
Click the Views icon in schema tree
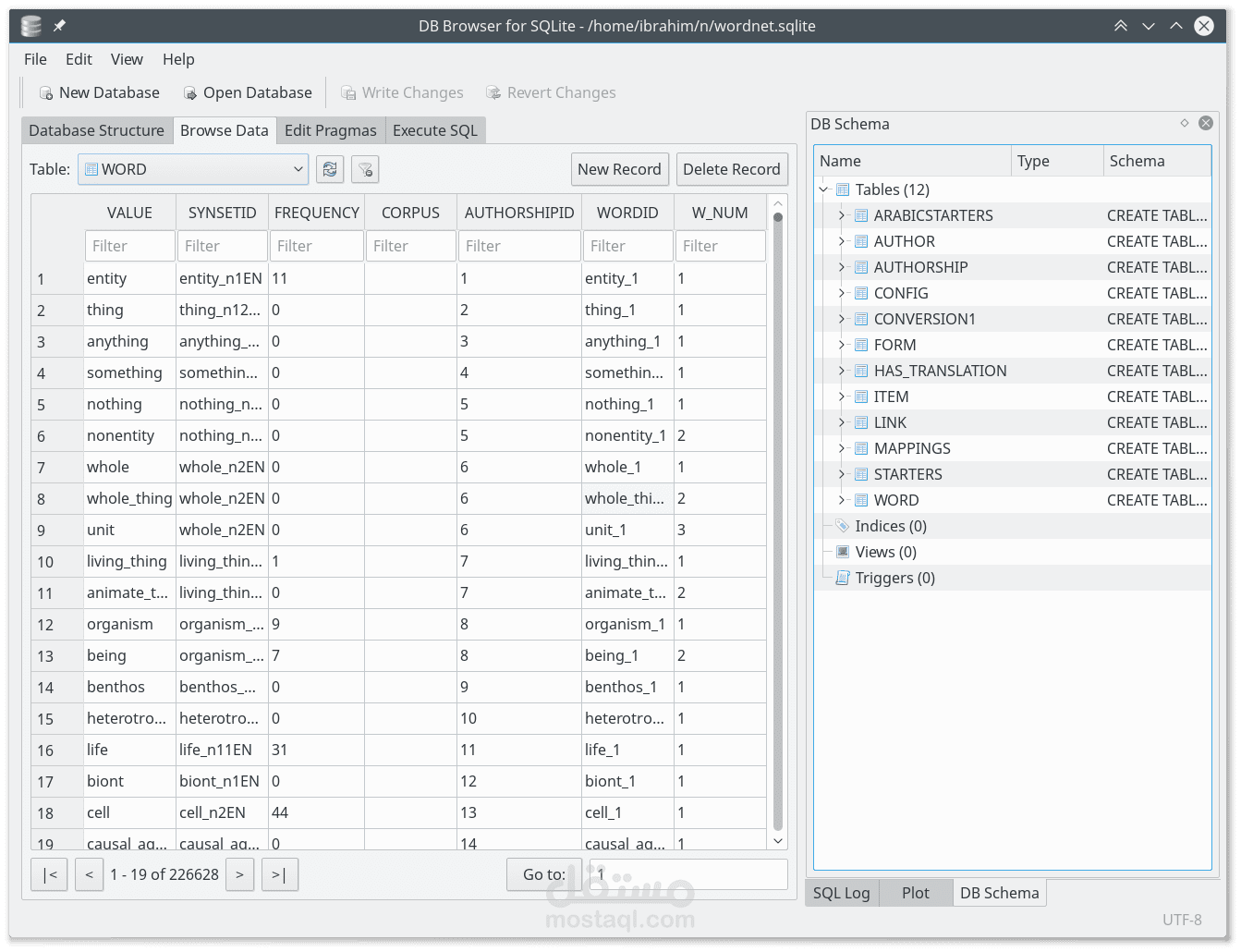[843, 552]
